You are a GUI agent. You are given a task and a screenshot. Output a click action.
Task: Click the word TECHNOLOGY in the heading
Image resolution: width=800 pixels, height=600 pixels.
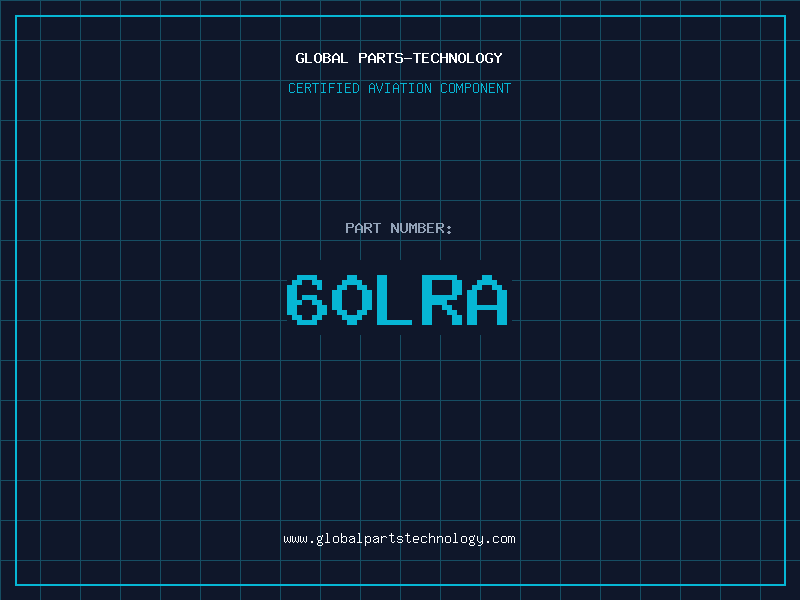click(x=458, y=58)
